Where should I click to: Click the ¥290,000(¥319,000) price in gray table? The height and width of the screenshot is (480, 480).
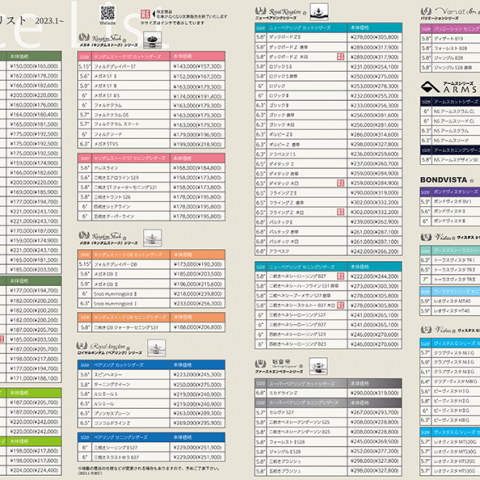click(x=374, y=393)
